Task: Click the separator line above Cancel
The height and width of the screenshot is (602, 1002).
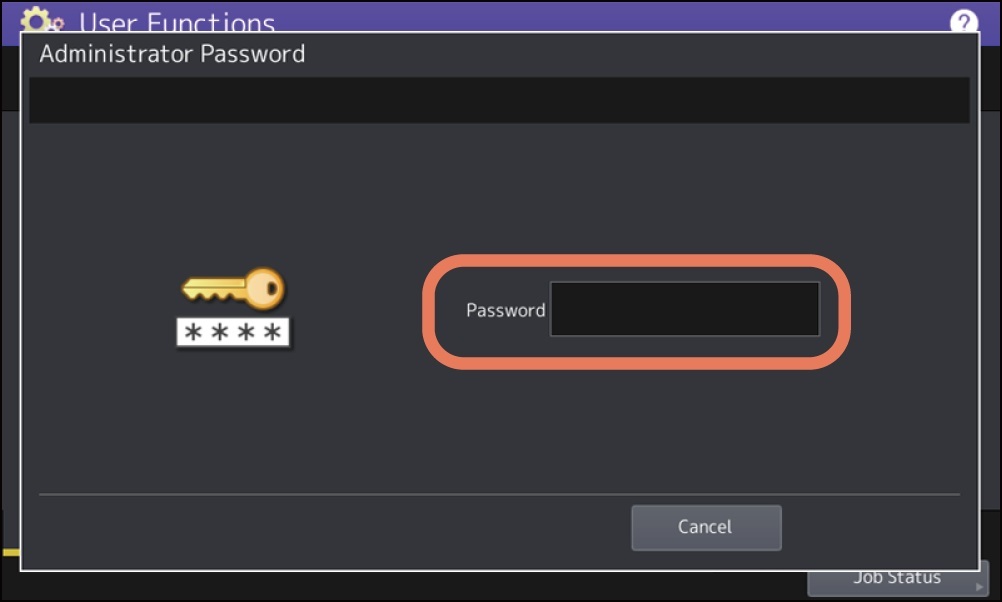Action: 499,494
